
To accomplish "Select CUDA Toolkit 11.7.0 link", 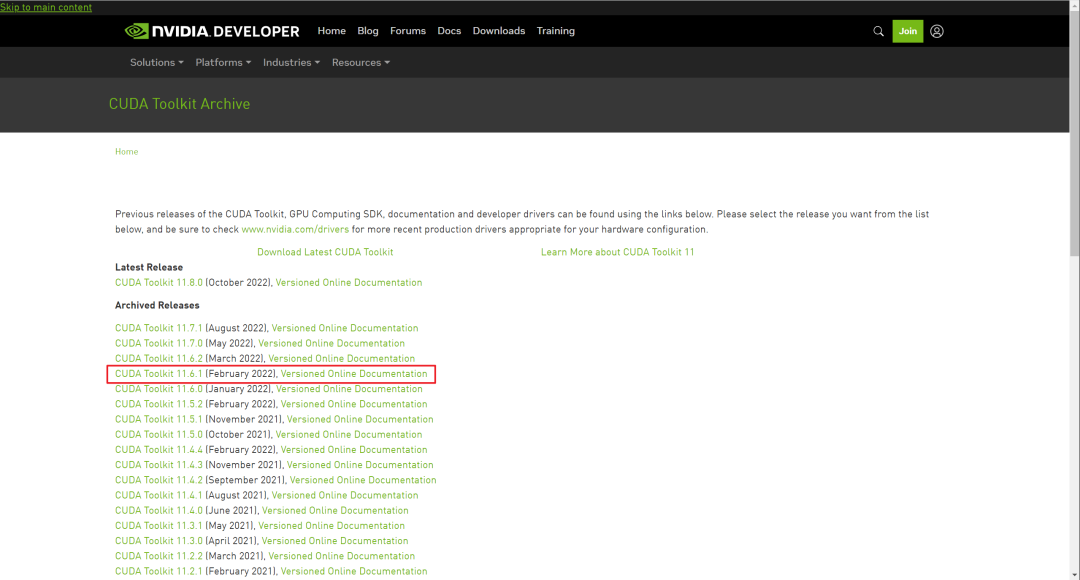I will pyautogui.click(x=159, y=343).
